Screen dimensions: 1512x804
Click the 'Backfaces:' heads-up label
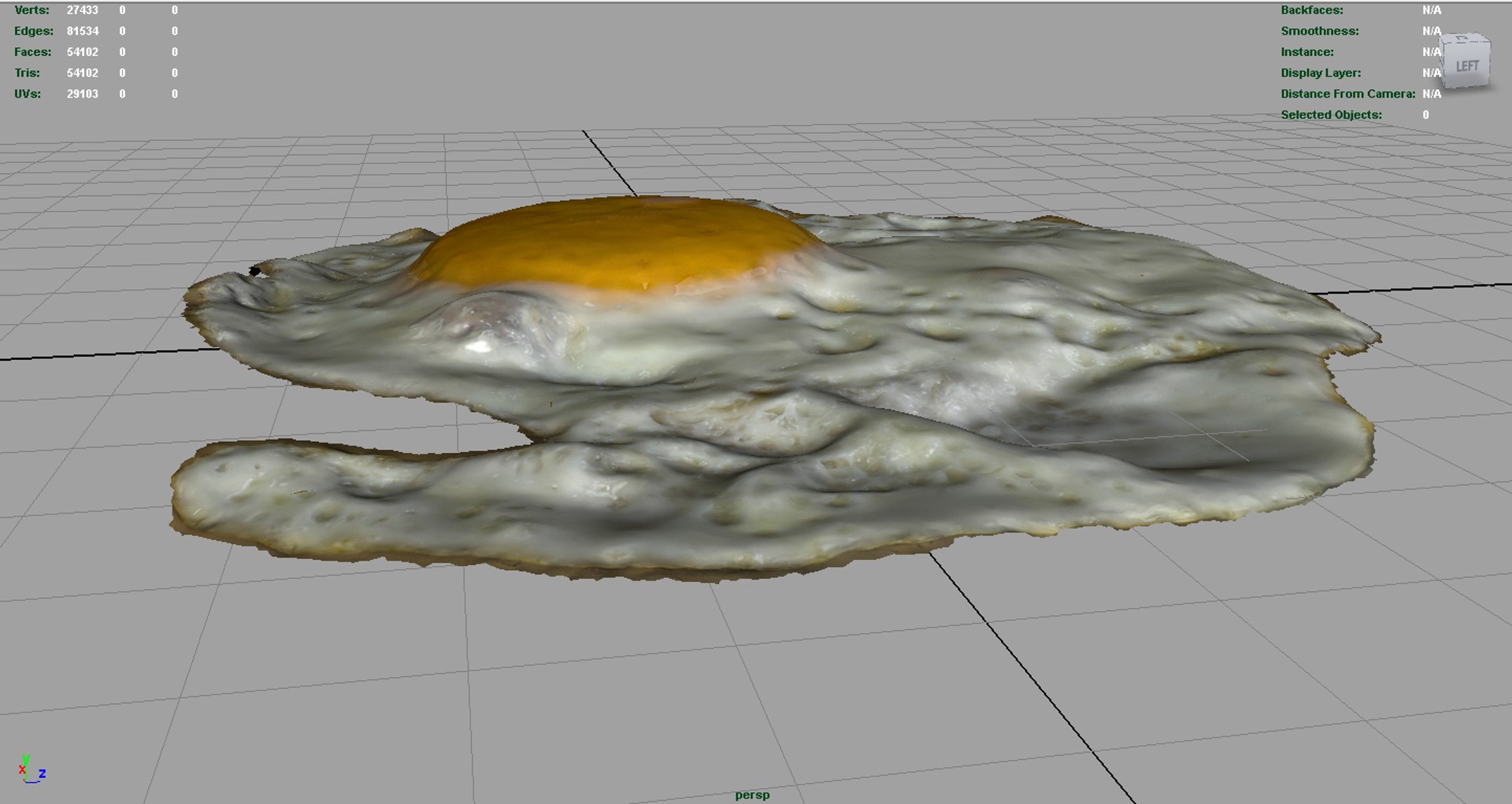pos(1312,10)
